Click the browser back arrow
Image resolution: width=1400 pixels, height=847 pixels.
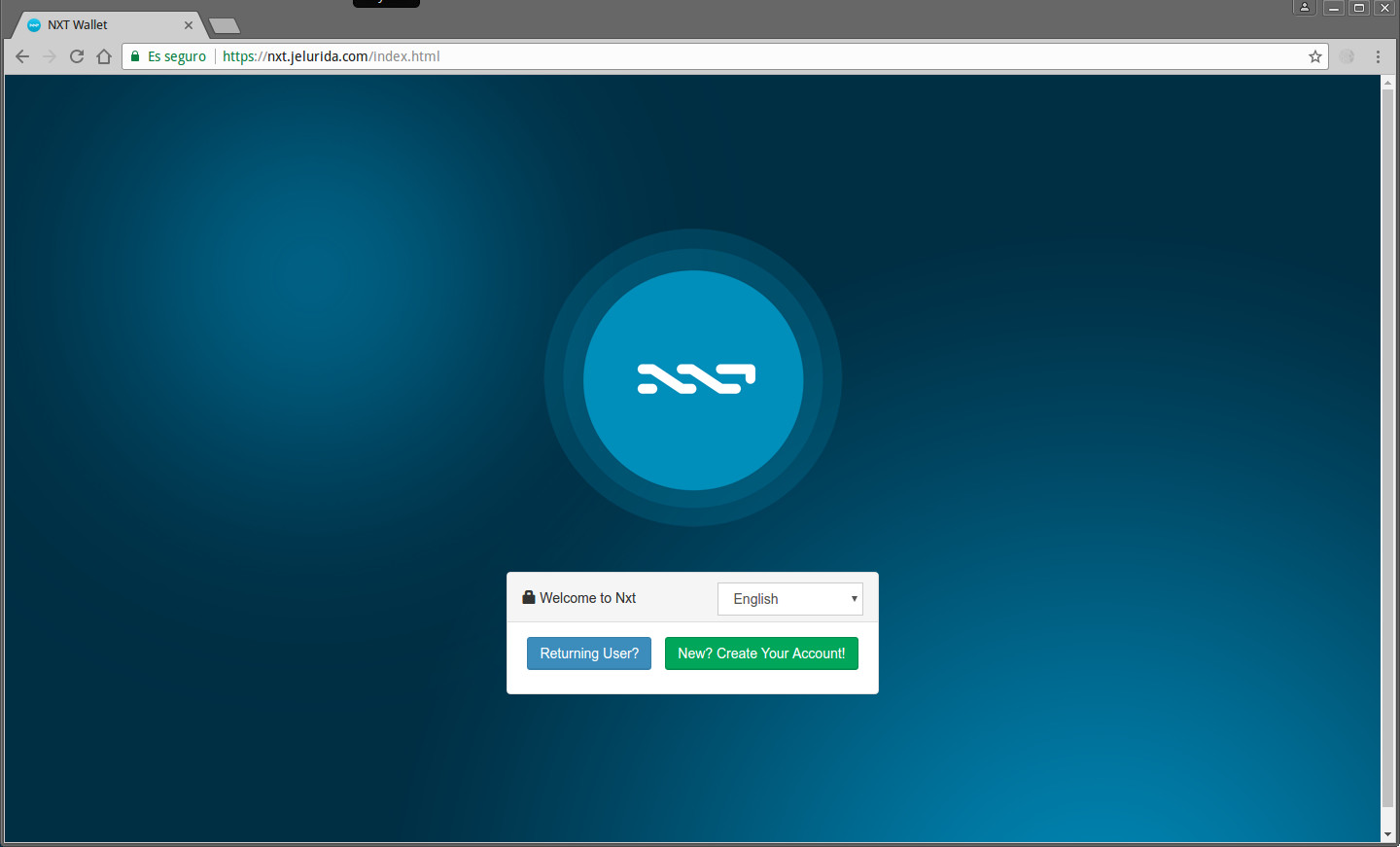pyautogui.click(x=22, y=56)
